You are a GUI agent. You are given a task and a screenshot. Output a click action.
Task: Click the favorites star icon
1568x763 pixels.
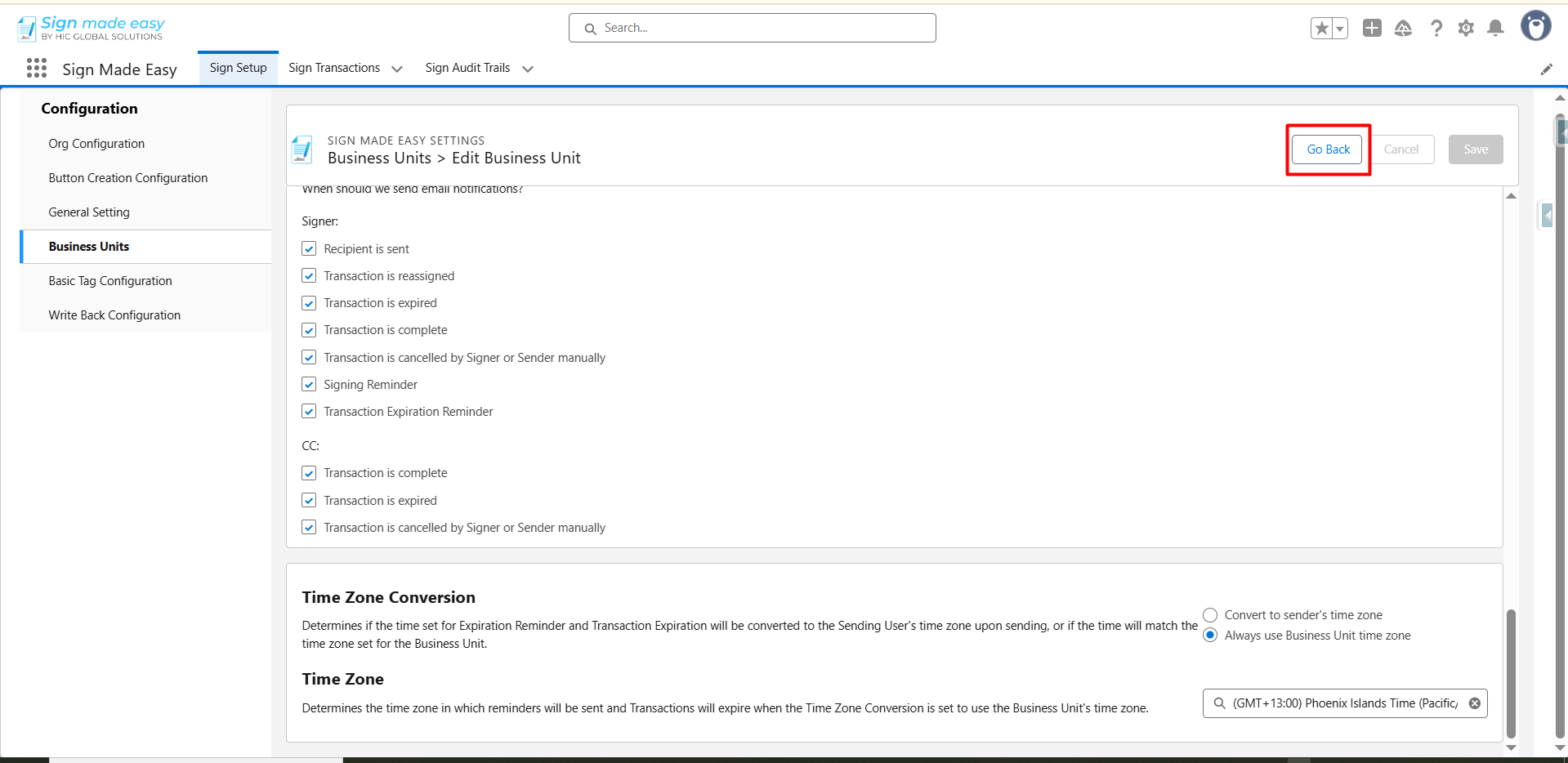pyautogui.click(x=1321, y=29)
